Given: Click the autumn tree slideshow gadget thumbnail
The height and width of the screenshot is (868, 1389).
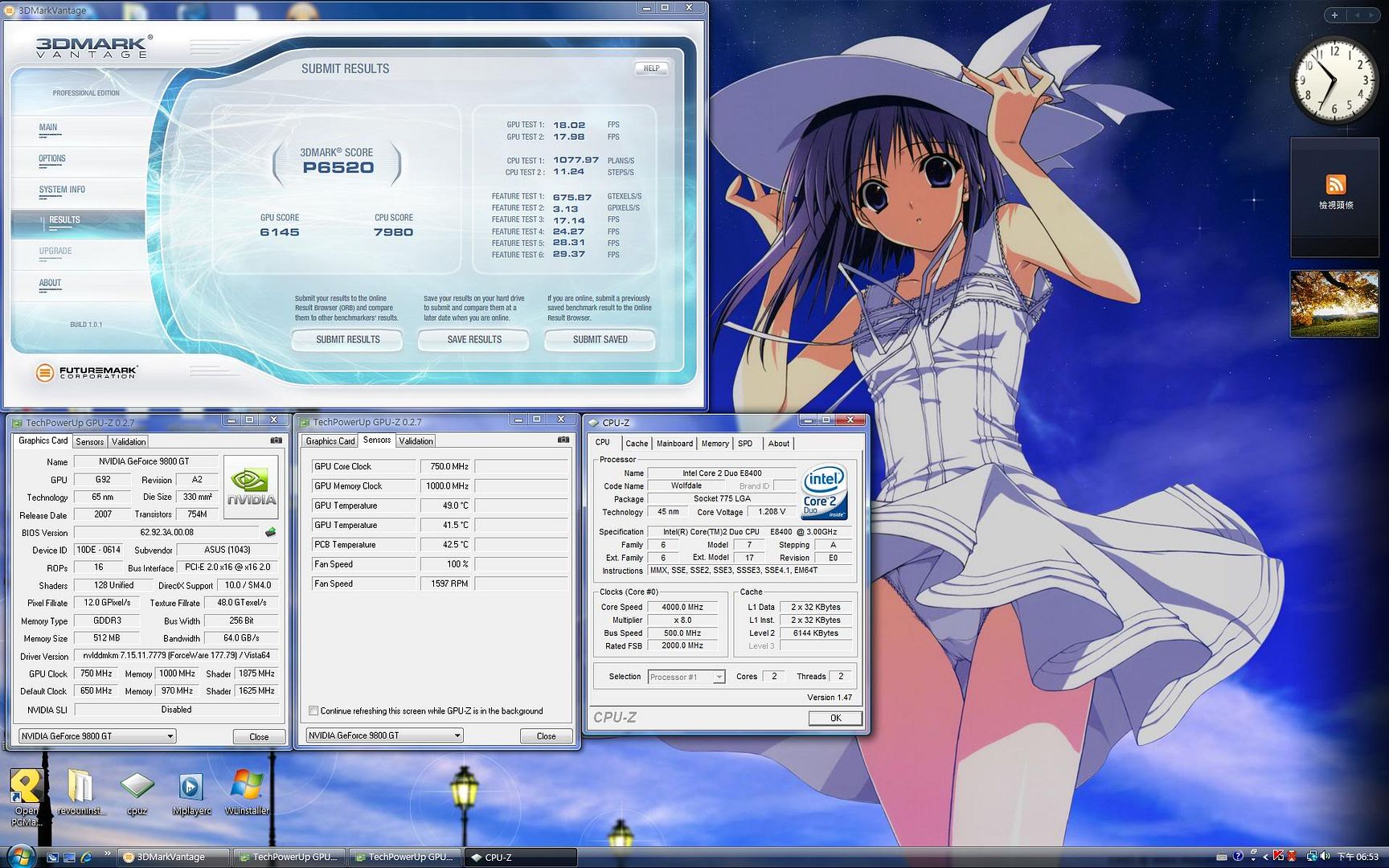Looking at the screenshot, I should 1334,303.
